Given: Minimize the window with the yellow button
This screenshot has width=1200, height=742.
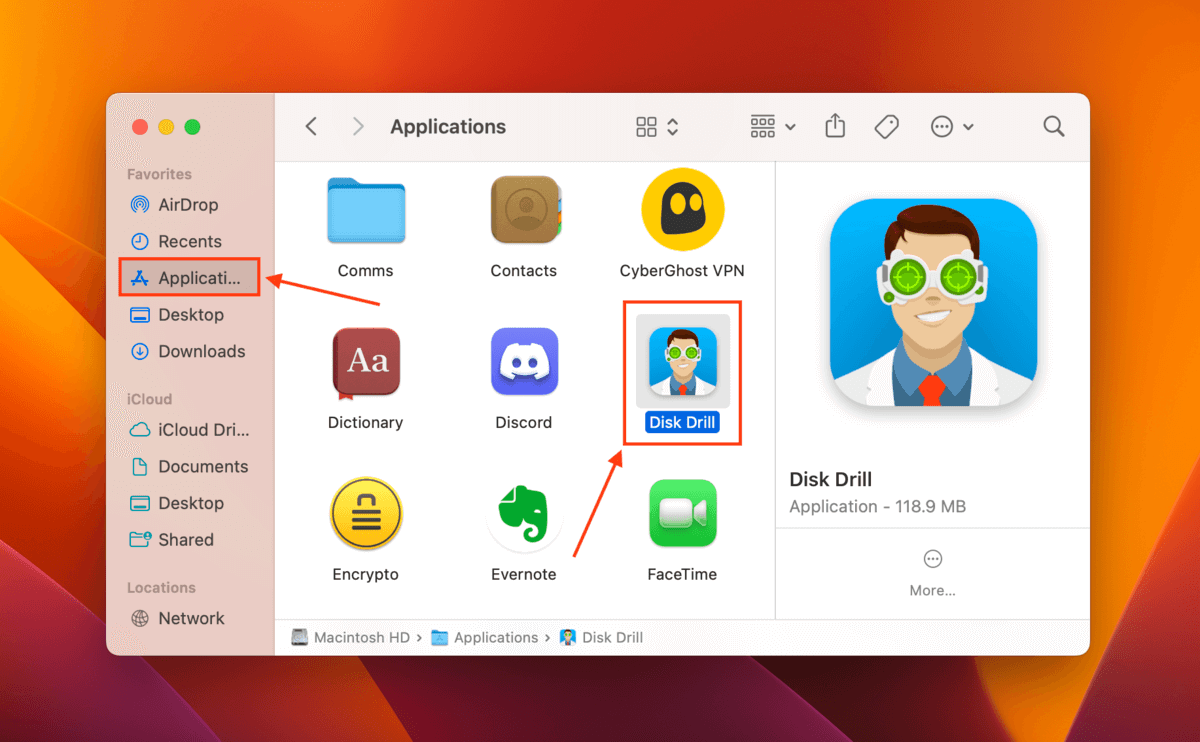Looking at the screenshot, I should [x=166, y=127].
